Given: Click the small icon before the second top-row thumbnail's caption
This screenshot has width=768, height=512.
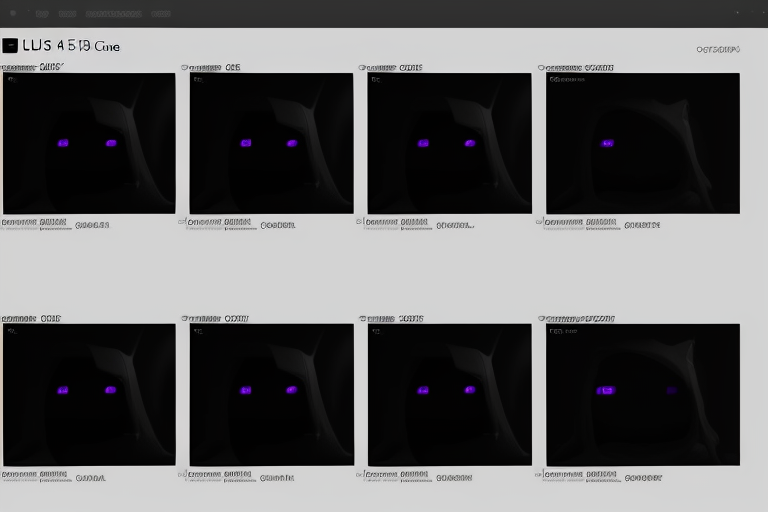Looking at the screenshot, I should click(x=182, y=222).
